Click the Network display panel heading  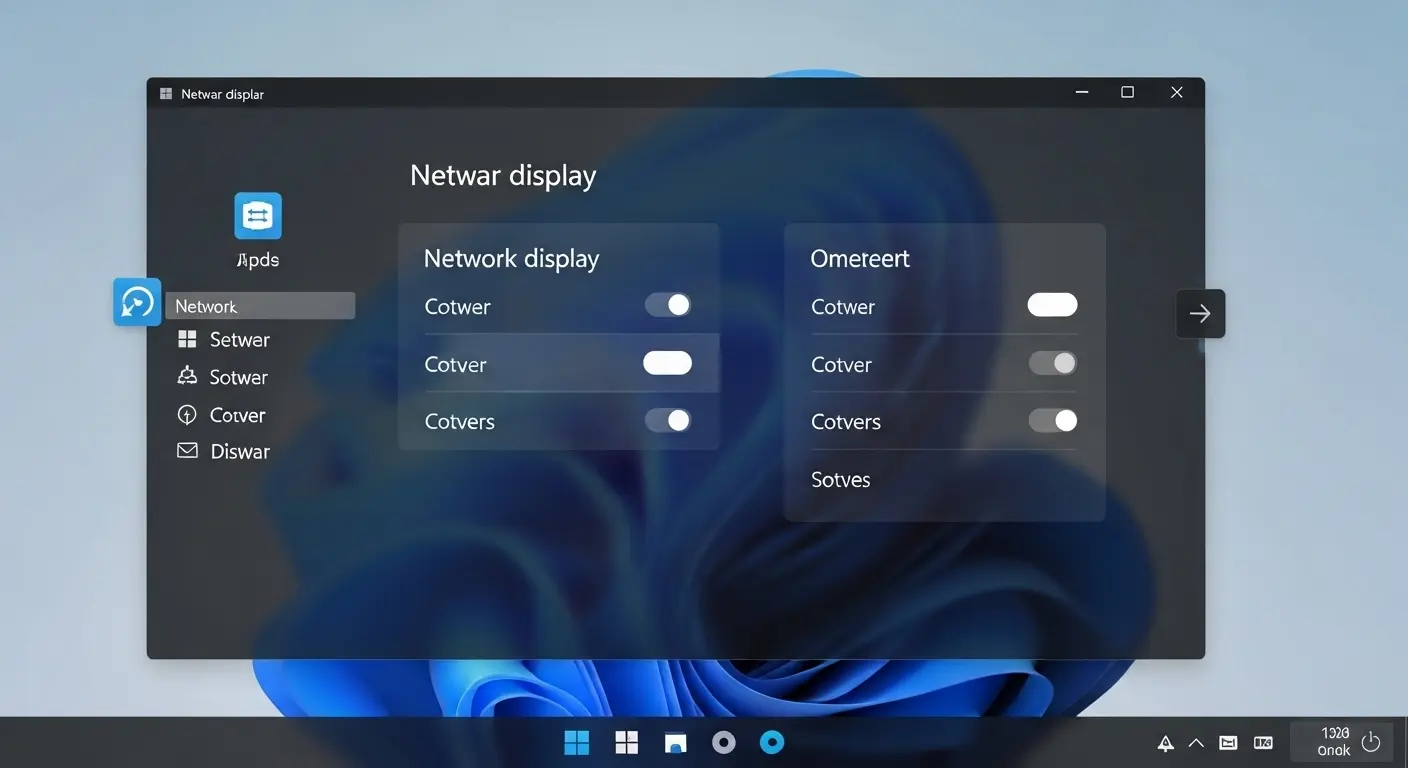coord(511,259)
